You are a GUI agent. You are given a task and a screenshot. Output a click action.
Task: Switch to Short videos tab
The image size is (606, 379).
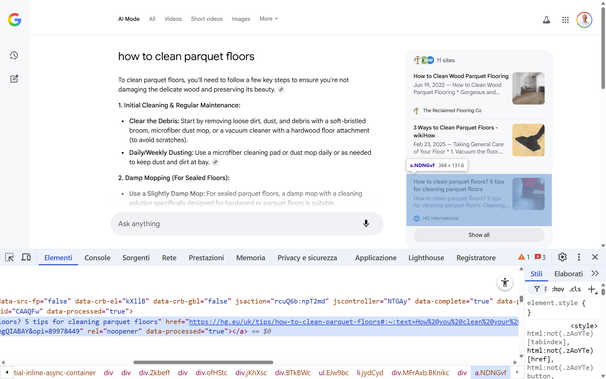click(x=207, y=19)
